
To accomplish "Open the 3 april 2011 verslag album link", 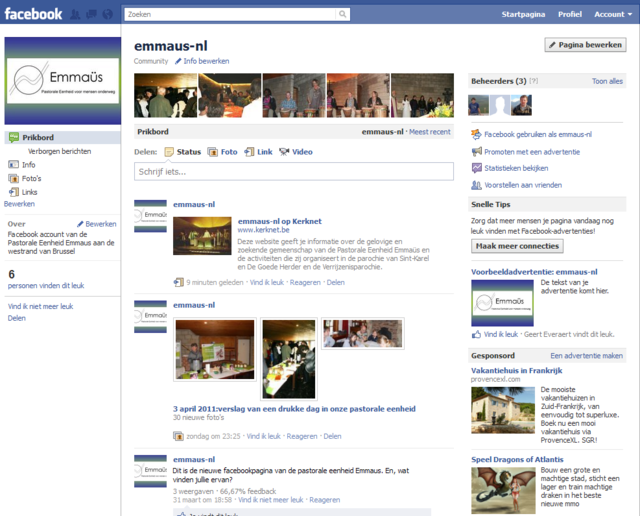I will tap(294, 409).
